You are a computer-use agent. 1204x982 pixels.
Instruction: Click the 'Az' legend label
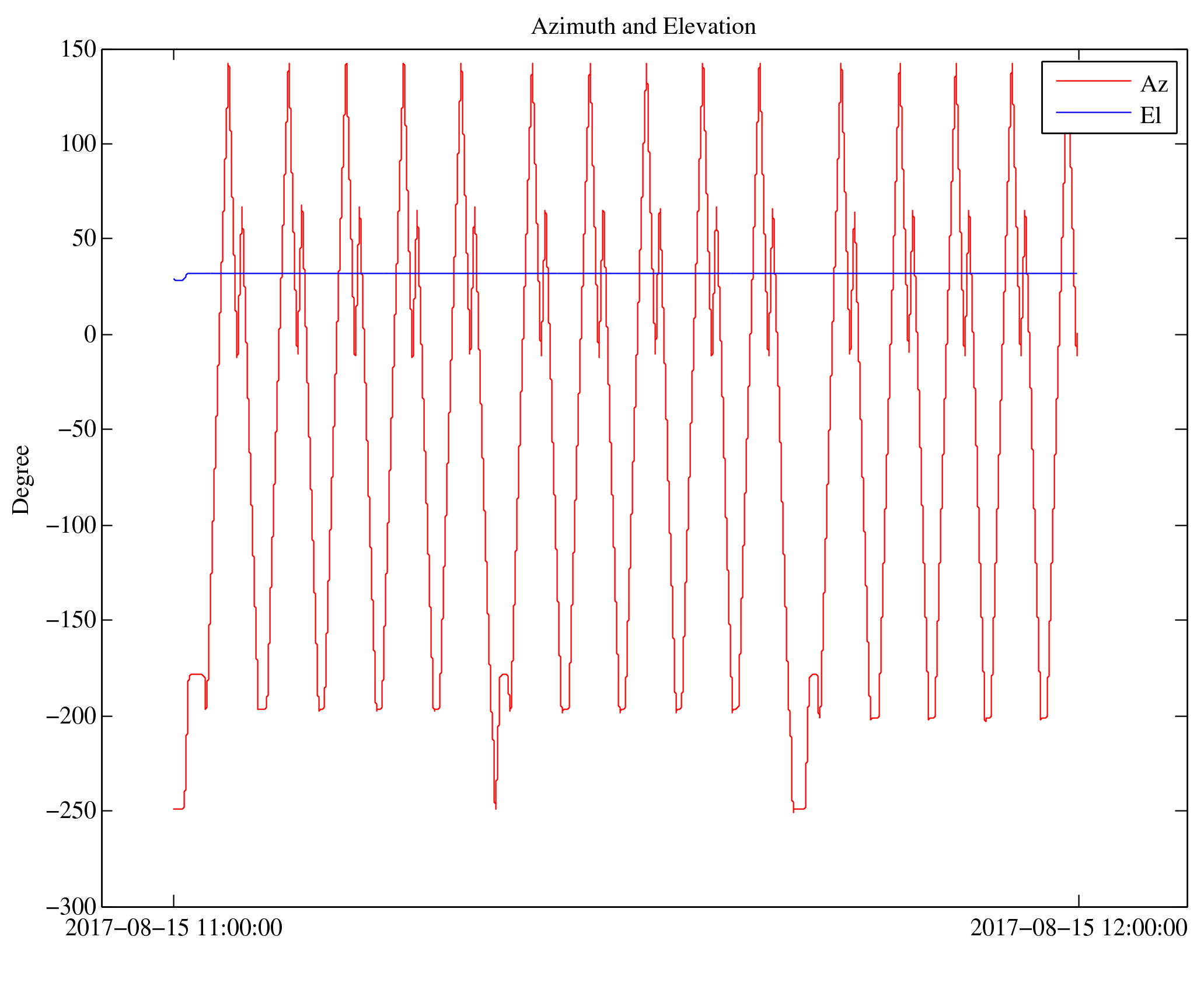click(x=1154, y=85)
